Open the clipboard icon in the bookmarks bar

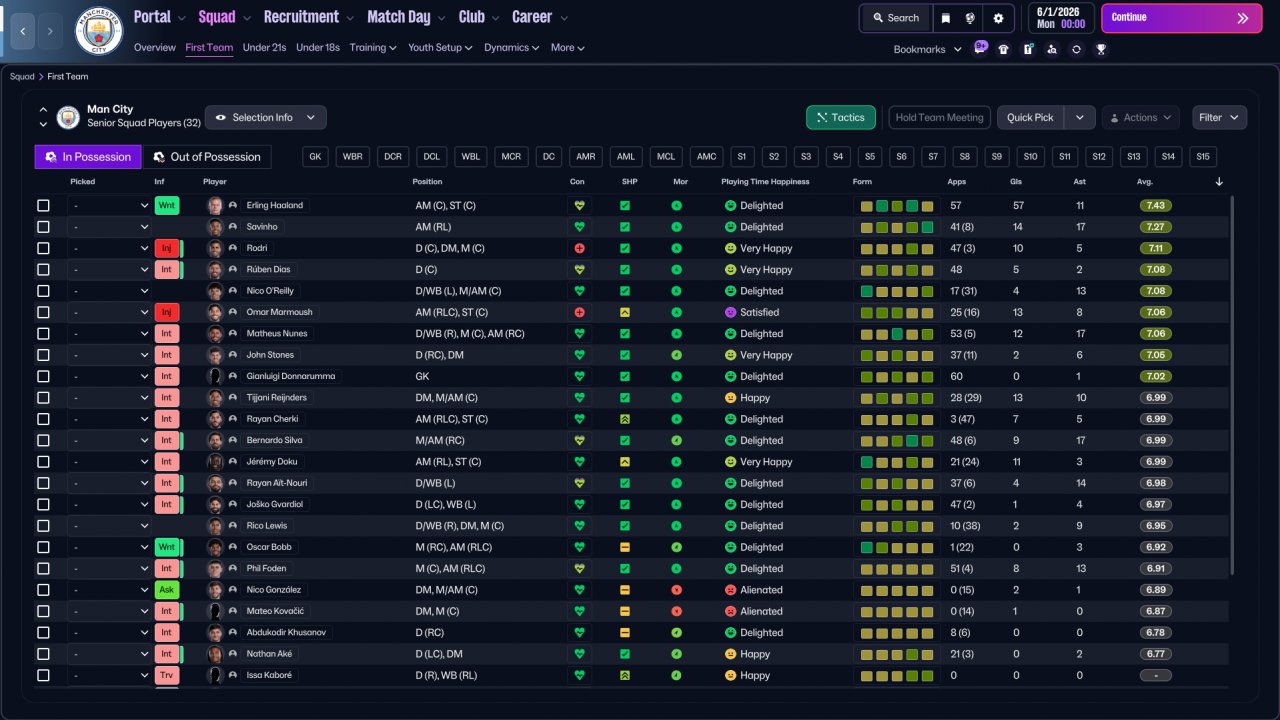coord(1028,49)
